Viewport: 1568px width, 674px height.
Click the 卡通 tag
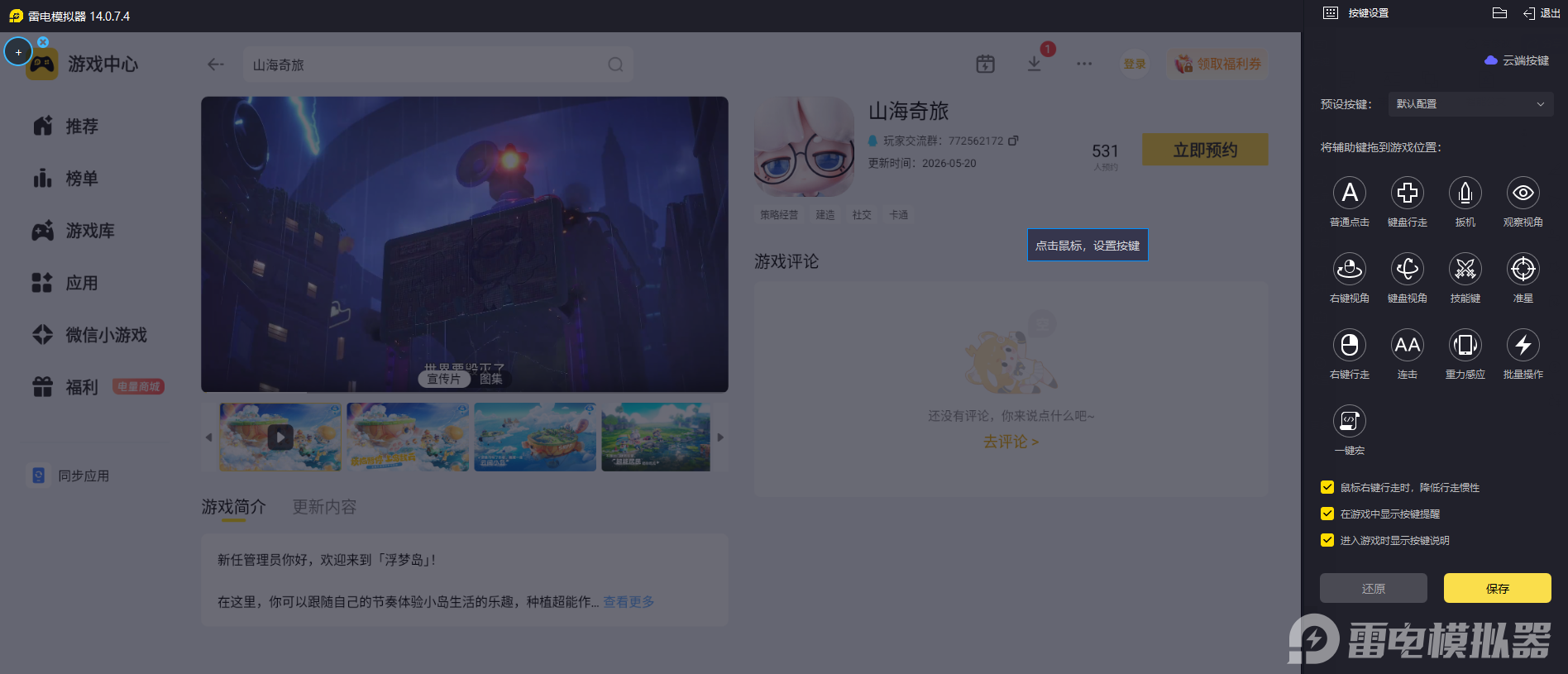click(x=898, y=215)
